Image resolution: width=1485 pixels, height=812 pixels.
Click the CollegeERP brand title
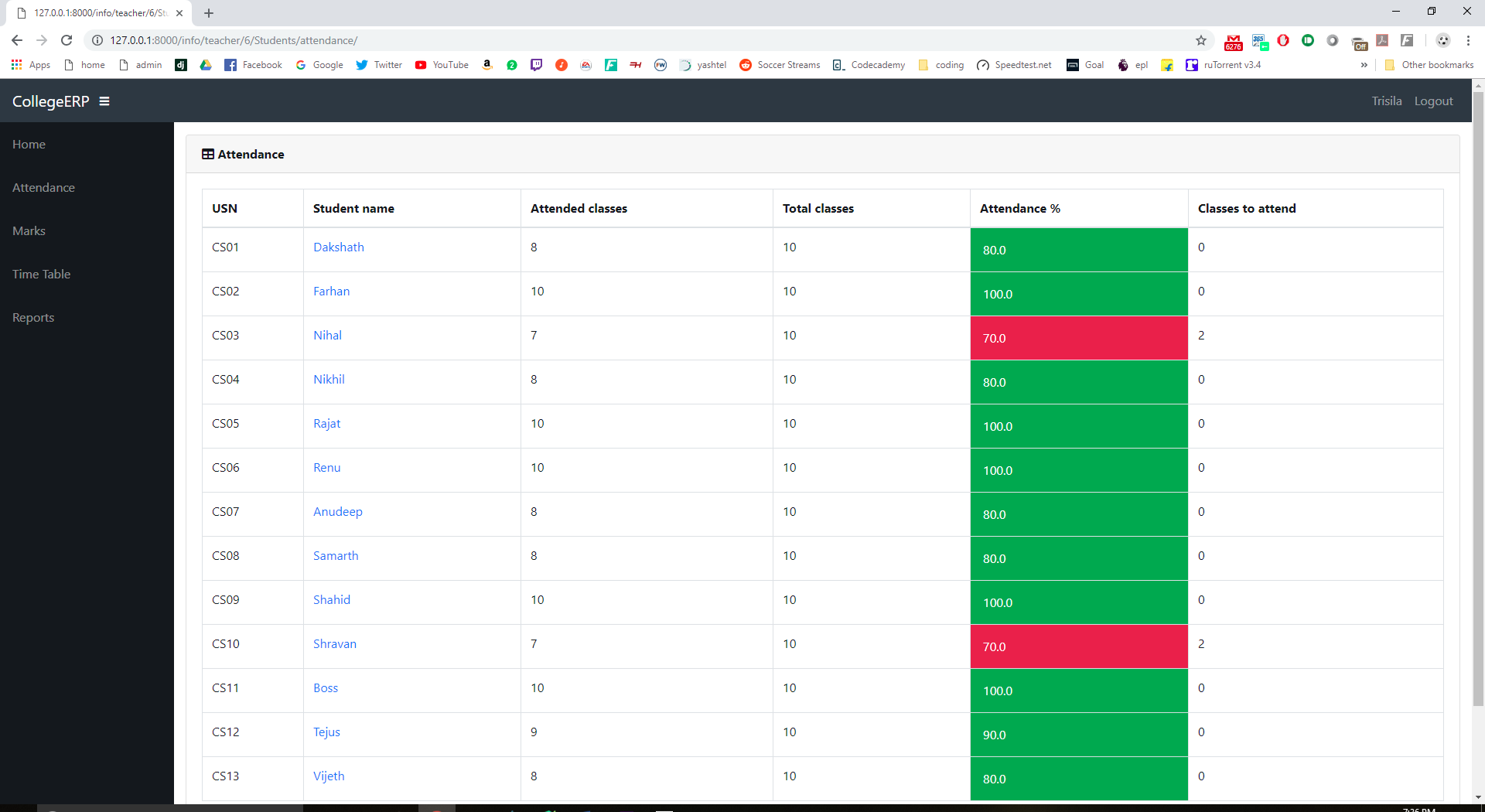click(x=51, y=101)
